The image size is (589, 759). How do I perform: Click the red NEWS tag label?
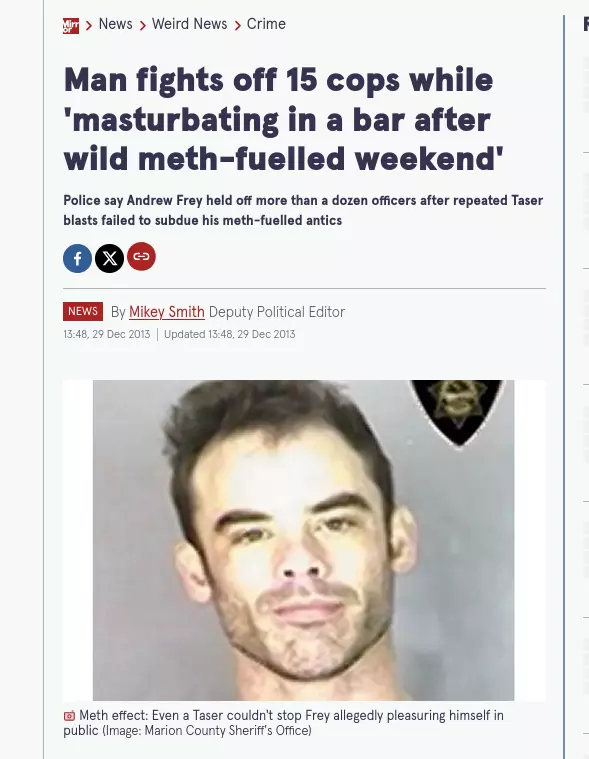point(83,311)
